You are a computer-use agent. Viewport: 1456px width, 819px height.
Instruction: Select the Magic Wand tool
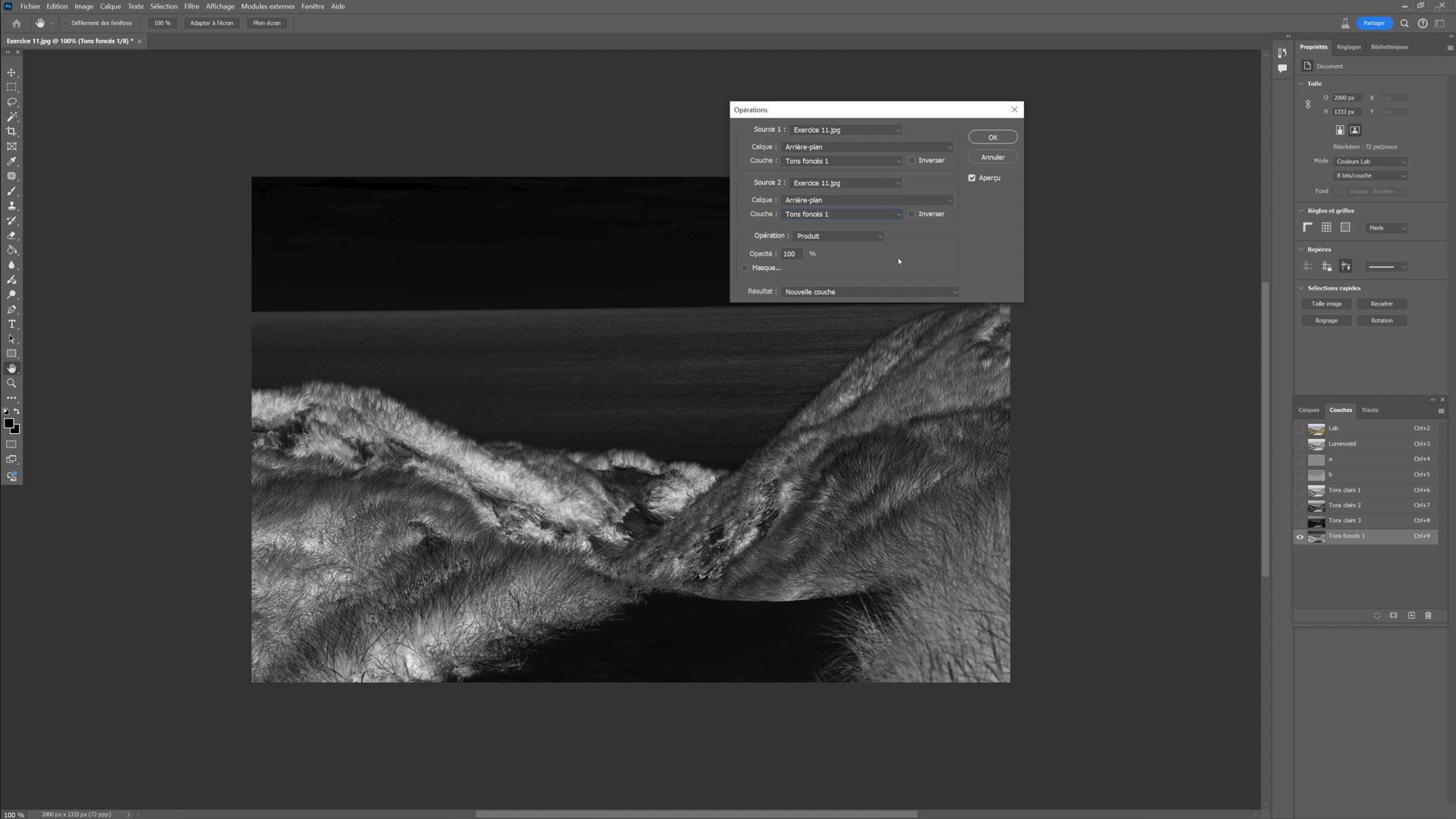coord(11,117)
